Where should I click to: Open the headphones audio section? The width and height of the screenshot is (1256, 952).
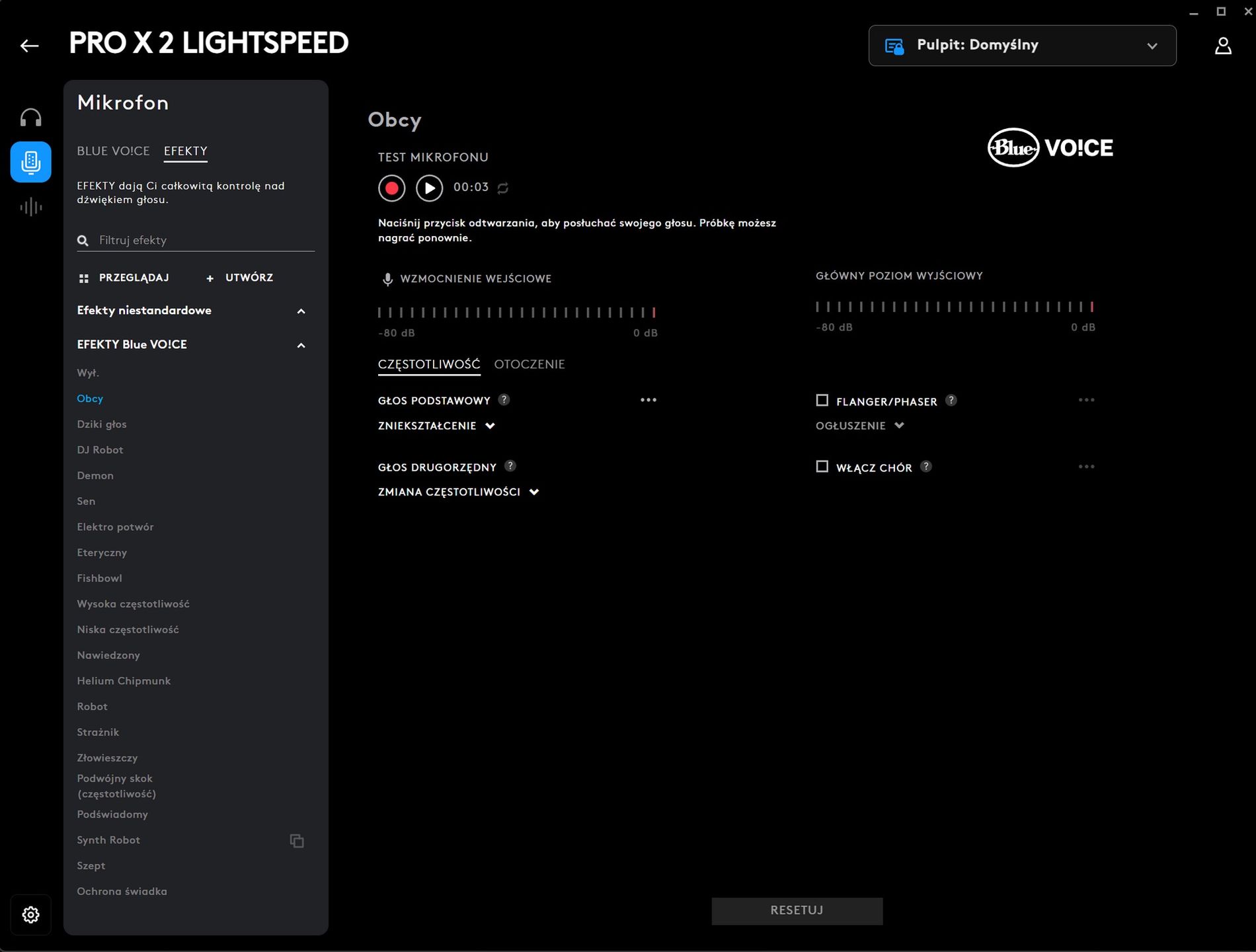(x=31, y=118)
